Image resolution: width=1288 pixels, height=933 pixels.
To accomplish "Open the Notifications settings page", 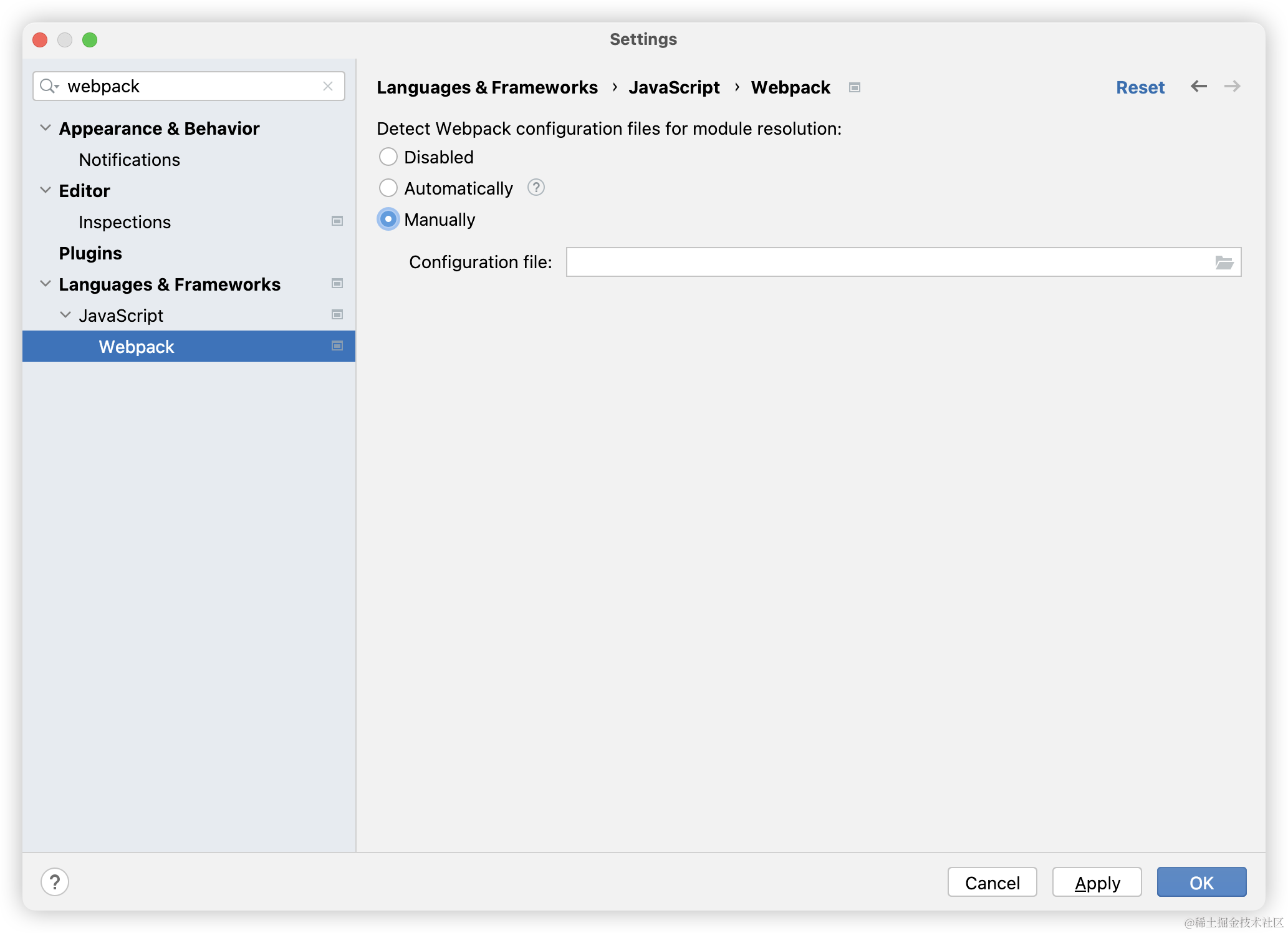I will point(129,160).
